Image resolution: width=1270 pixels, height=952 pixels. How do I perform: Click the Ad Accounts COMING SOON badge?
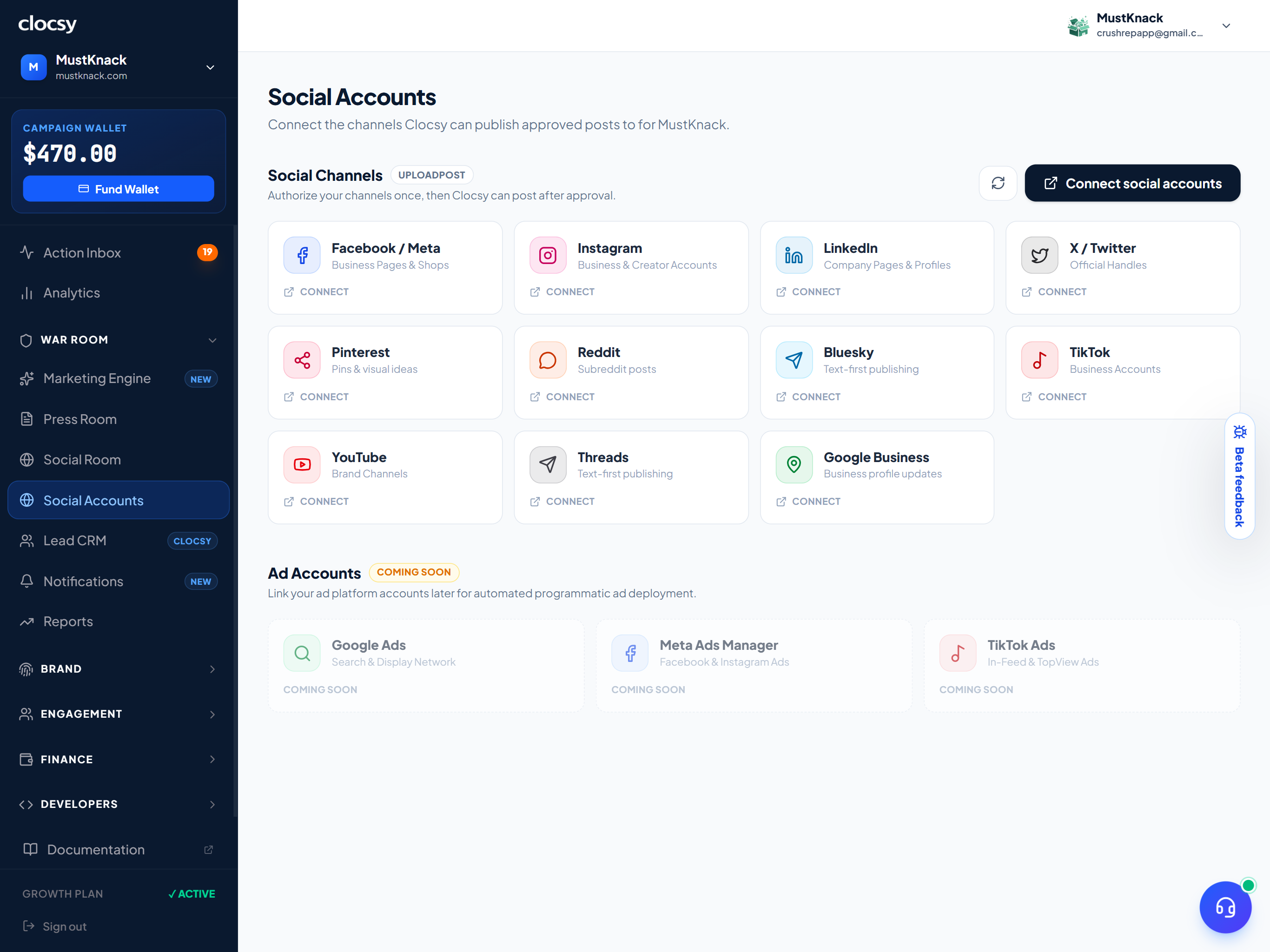point(414,572)
